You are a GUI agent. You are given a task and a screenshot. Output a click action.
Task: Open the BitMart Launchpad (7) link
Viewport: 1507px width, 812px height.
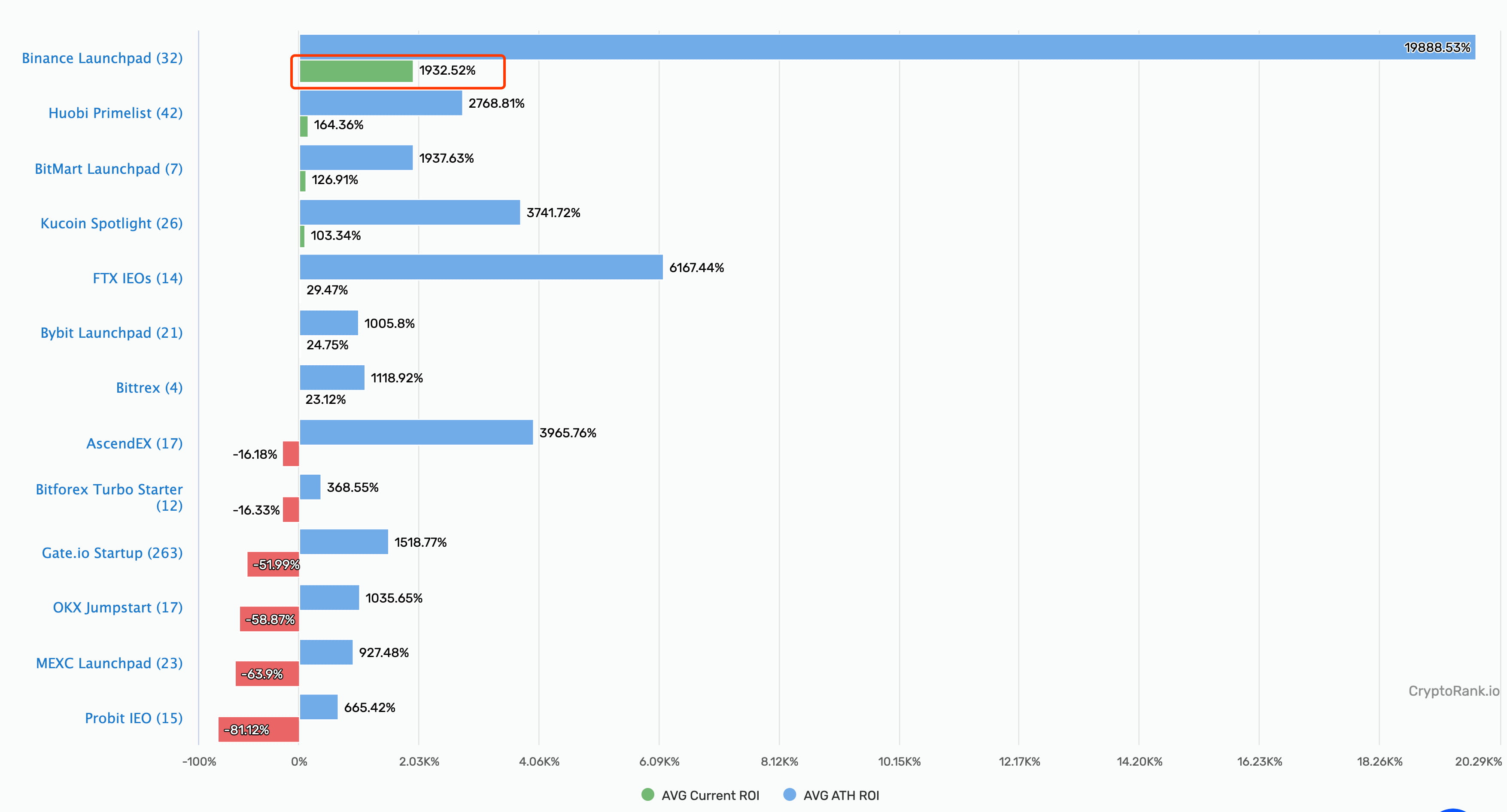pyautogui.click(x=109, y=168)
